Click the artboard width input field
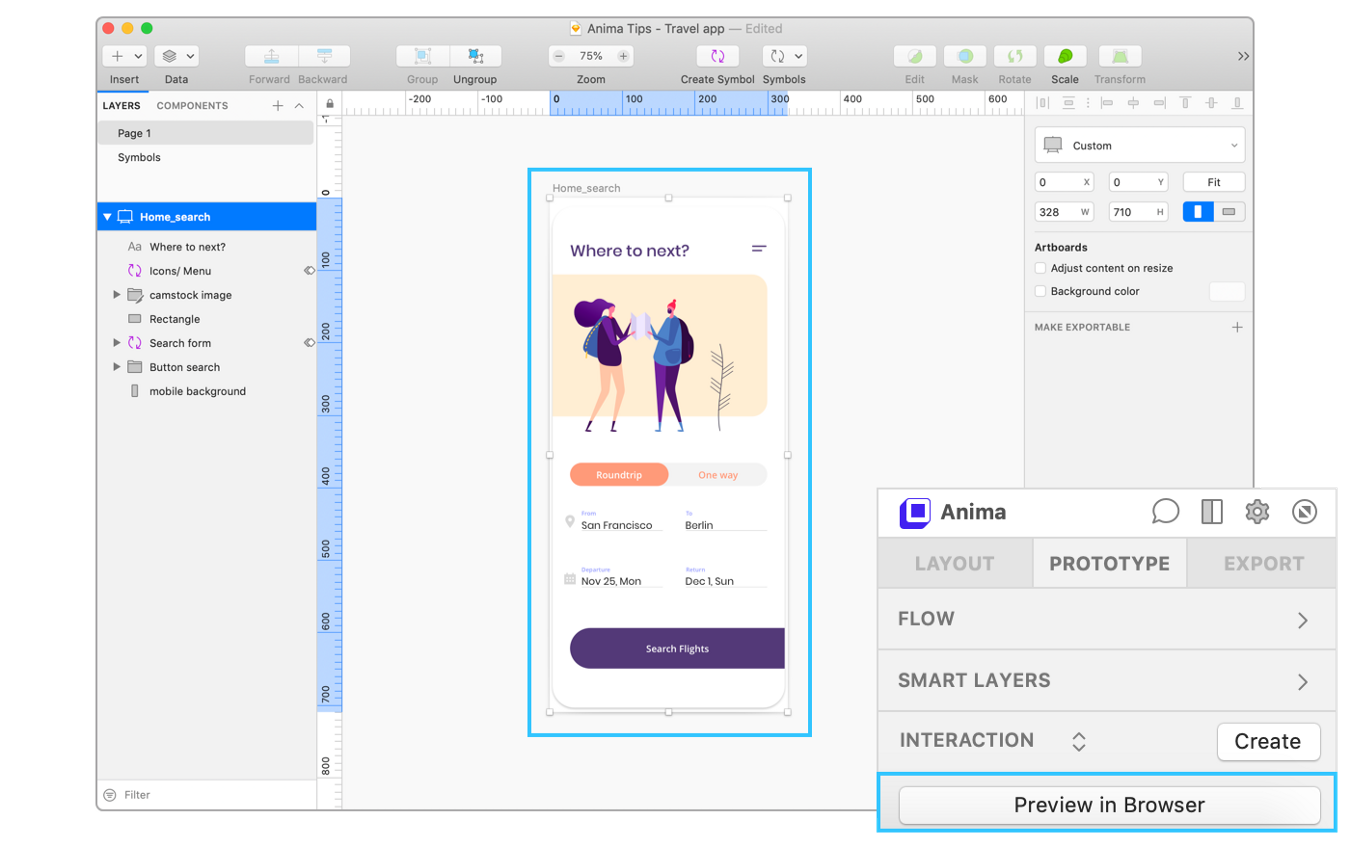This screenshot has height=845, width=1350. coord(1057,212)
